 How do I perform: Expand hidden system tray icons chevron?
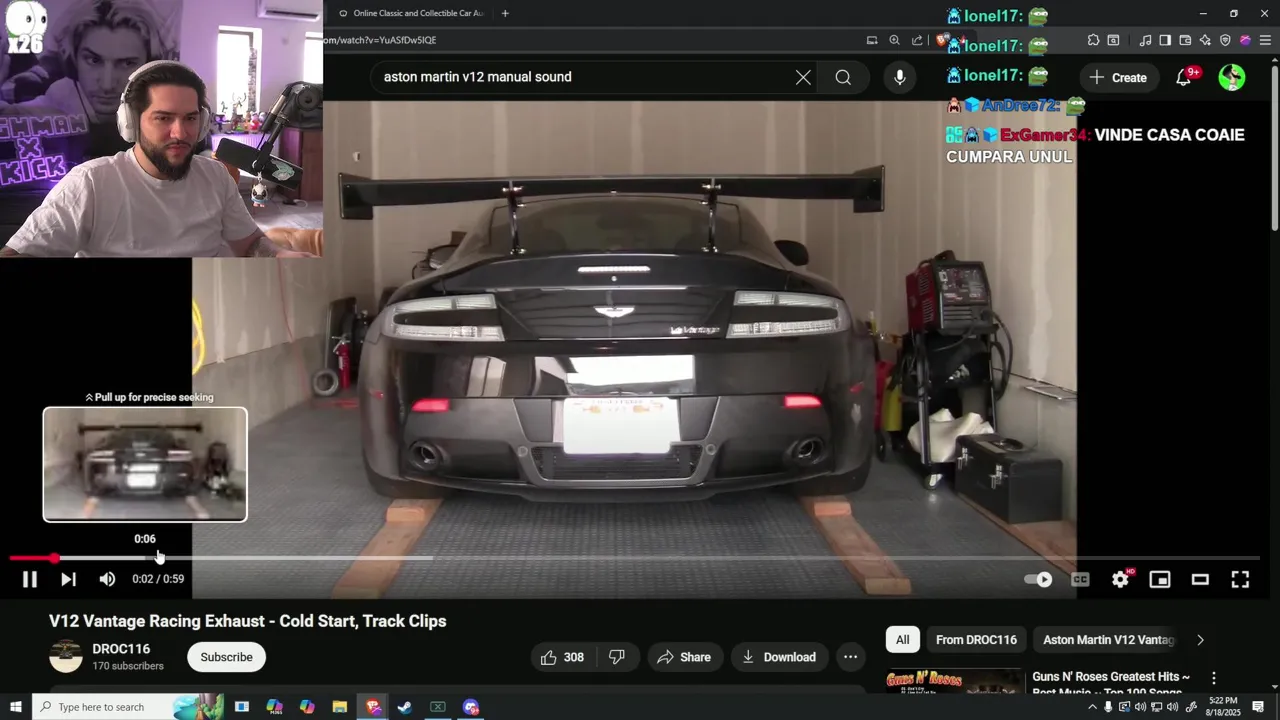1092,707
